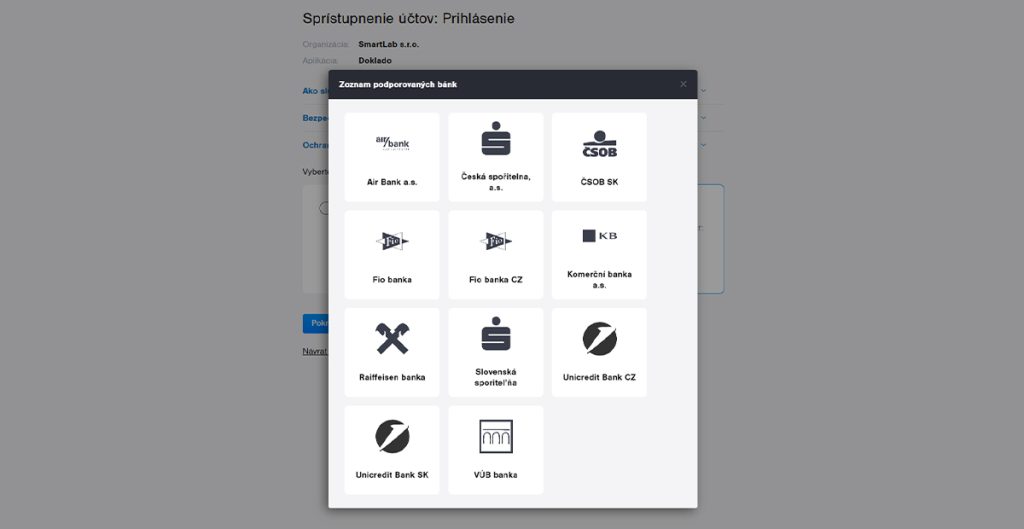1024x529 pixels.
Task: Select the Komerční banka a.s. label
Action: 599,280
